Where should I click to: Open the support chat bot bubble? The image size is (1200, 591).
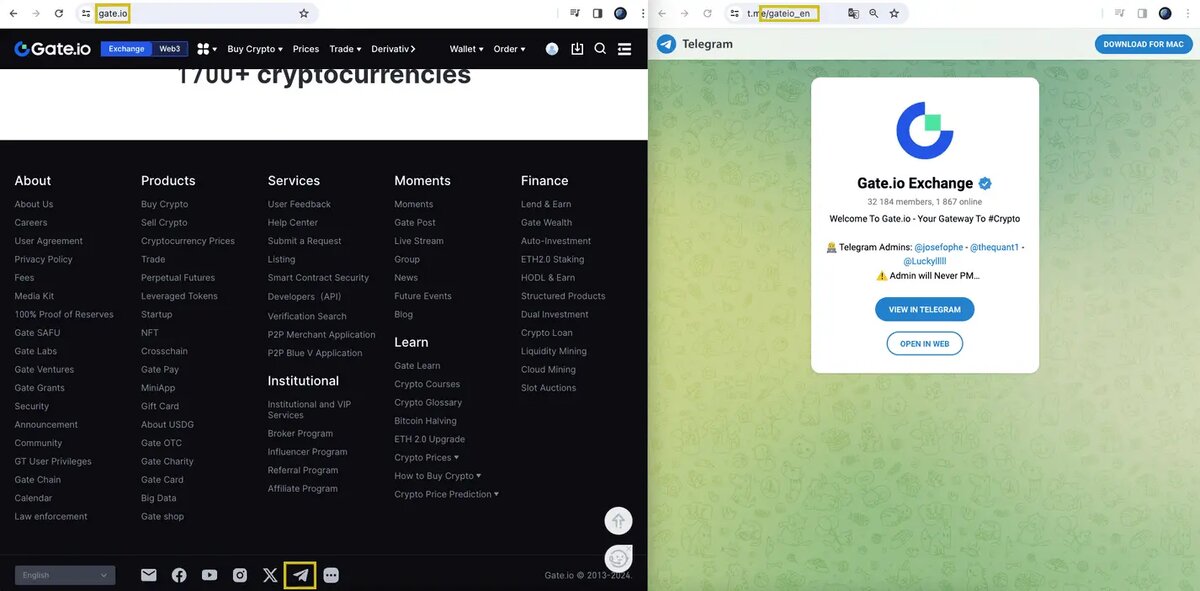point(619,558)
